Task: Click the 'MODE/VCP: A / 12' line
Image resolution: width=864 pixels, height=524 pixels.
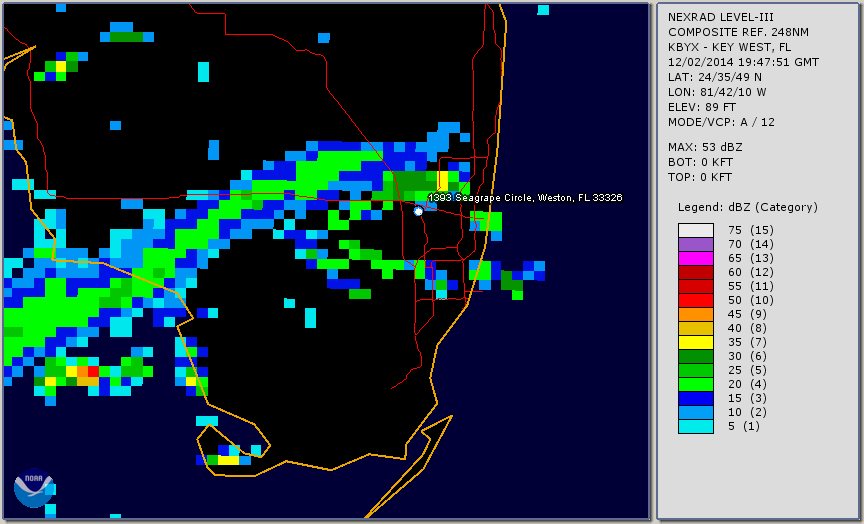Action: [721, 122]
